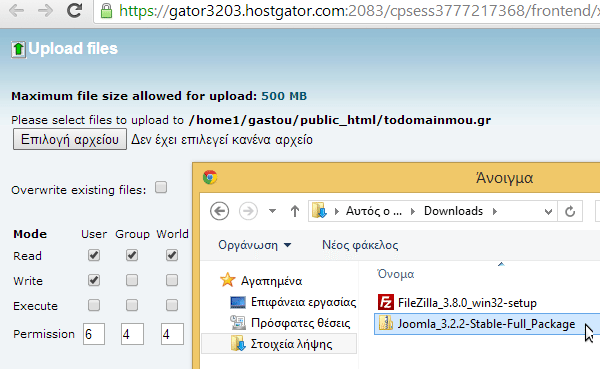The height and width of the screenshot is (369, 600).
Task: Click the browser back arrow
Action: [16, 11]
